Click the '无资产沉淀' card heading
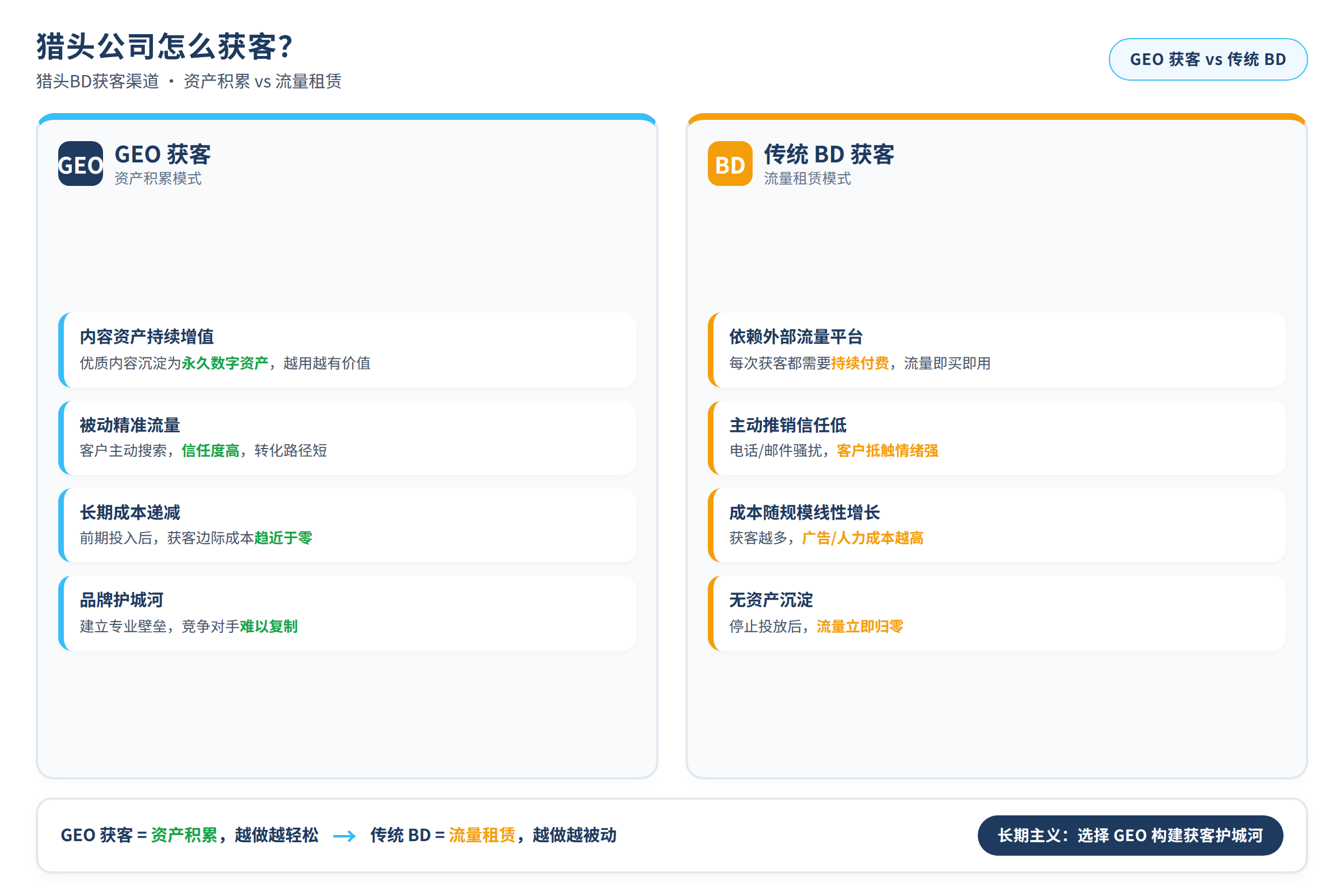The image size is (1344, 896). (771, 600)
